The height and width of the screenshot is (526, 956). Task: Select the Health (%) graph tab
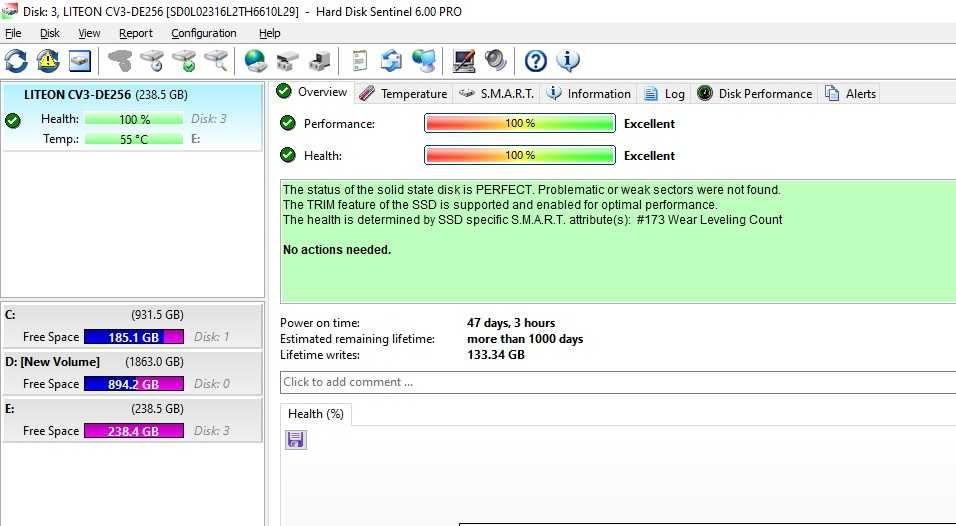coord(316,414)
